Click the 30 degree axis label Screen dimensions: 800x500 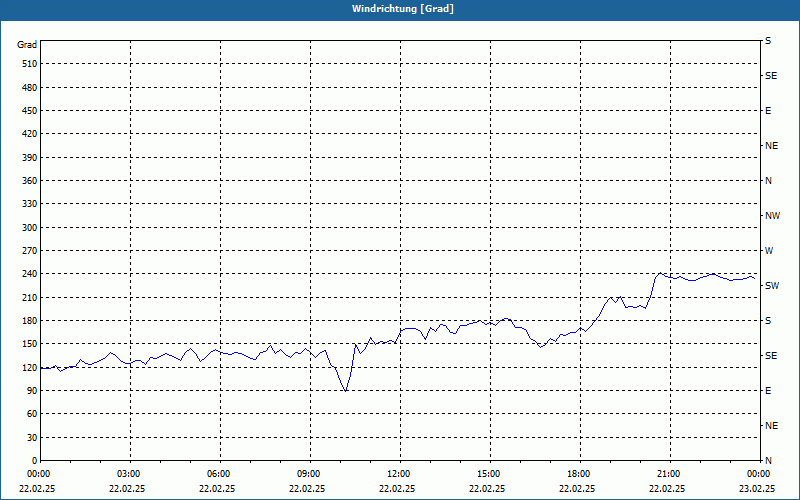(32, 437)
